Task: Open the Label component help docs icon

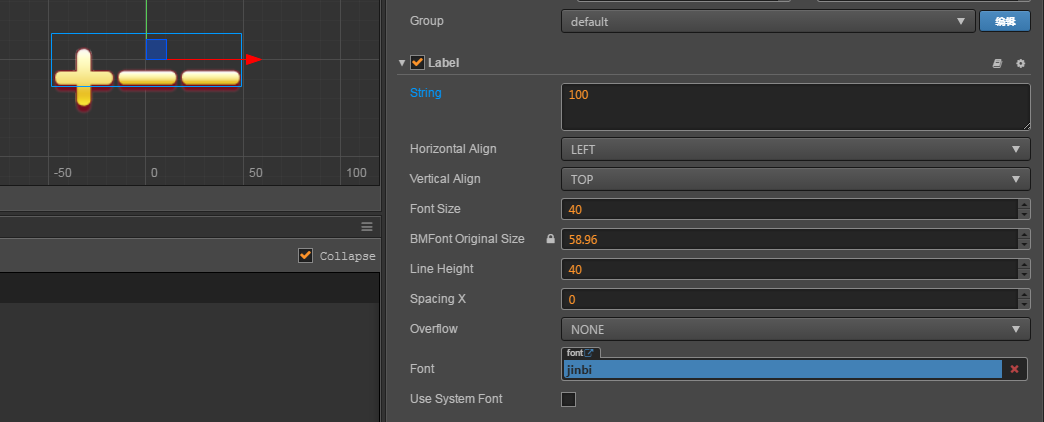Action: (x=997, y=63)
